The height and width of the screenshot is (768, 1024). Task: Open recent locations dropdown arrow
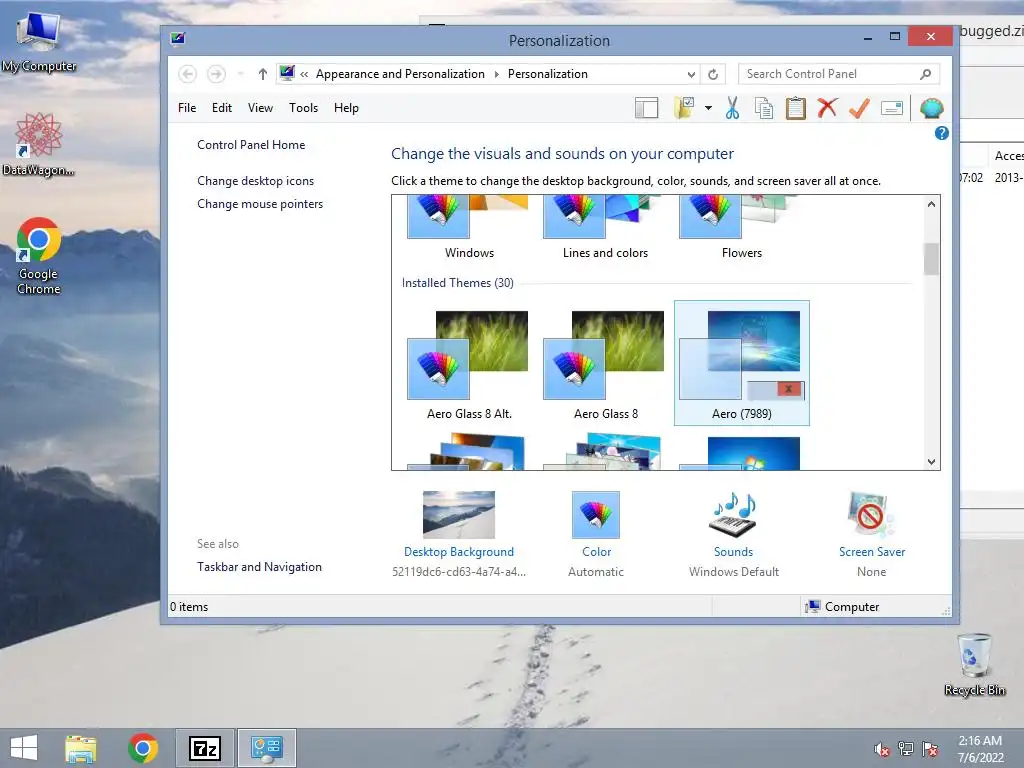pos(240,74)
